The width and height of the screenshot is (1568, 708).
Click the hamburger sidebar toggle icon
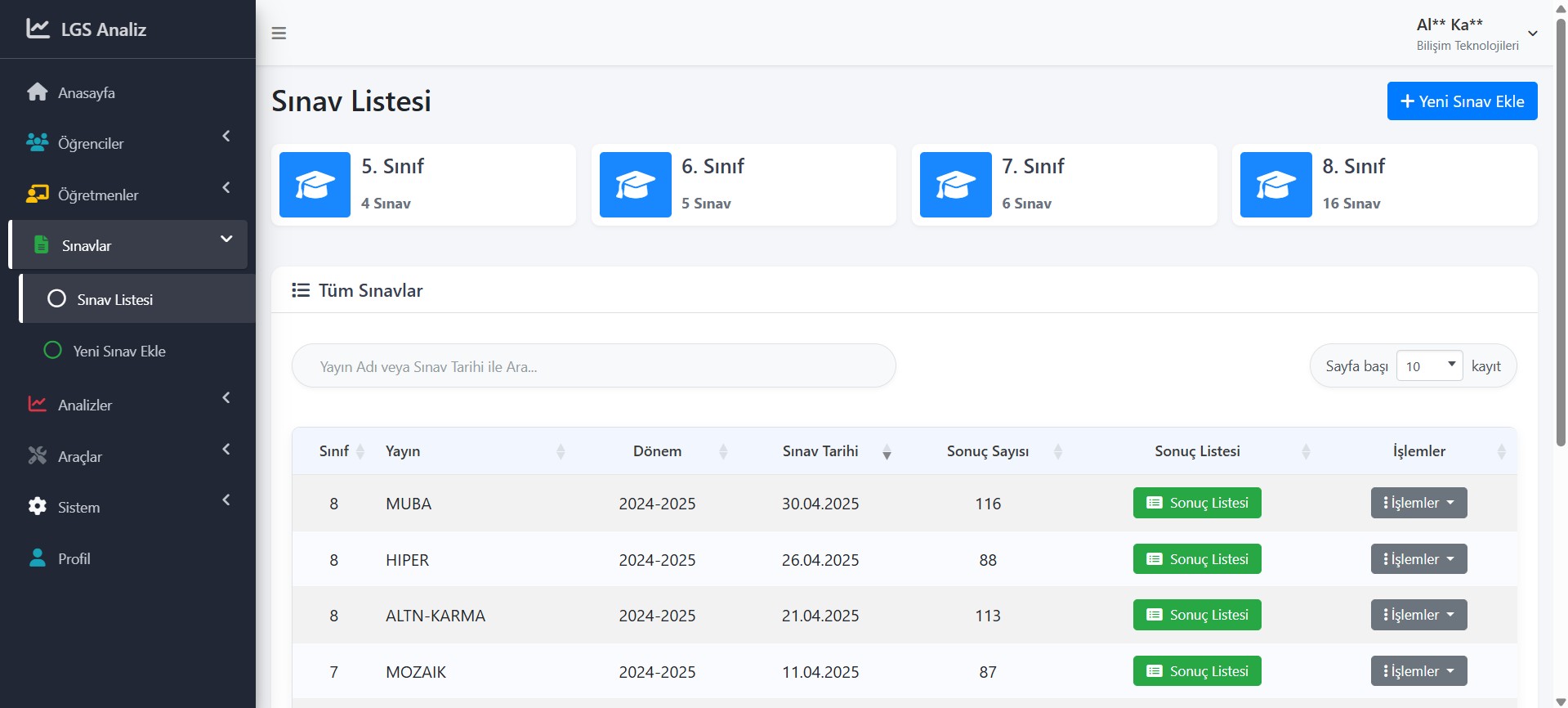(x=279, y=34)
